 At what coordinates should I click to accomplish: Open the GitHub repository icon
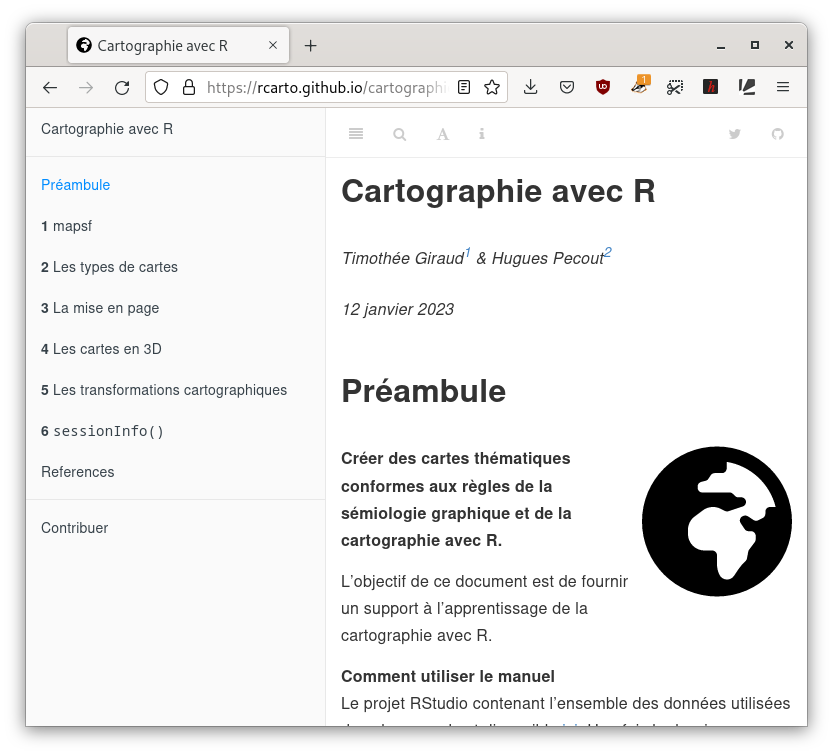tap(778, 134)
